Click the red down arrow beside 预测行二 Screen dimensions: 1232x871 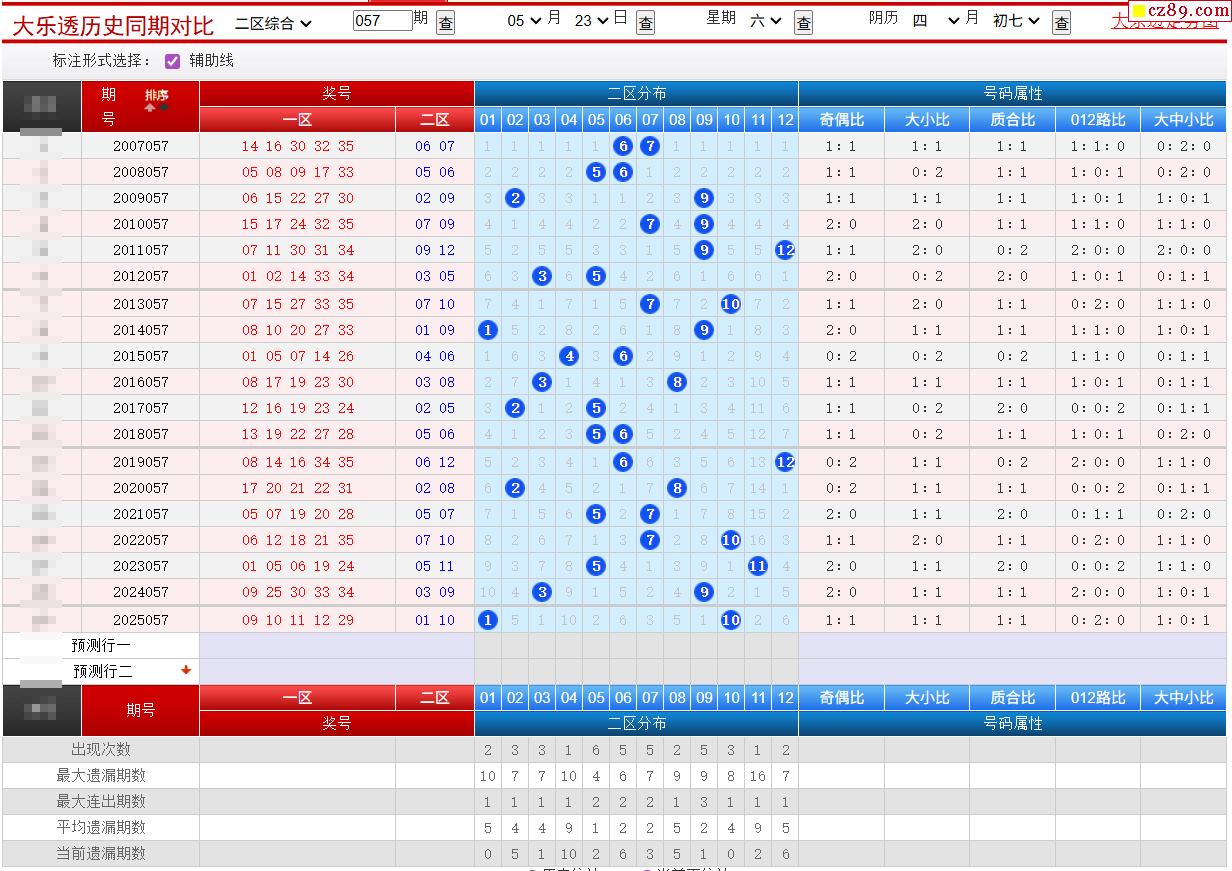(x=186, y=670)
